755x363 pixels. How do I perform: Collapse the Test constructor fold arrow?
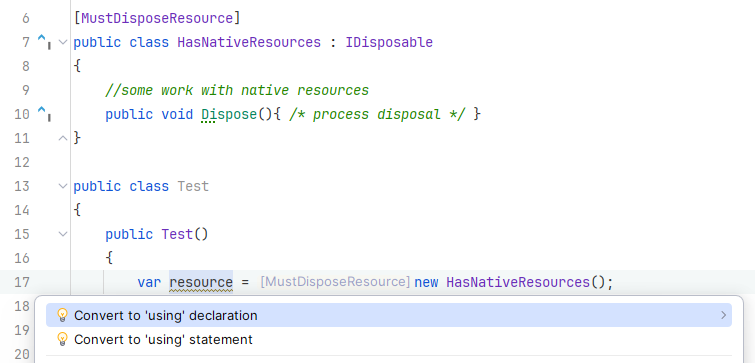(x=63, y=234)
